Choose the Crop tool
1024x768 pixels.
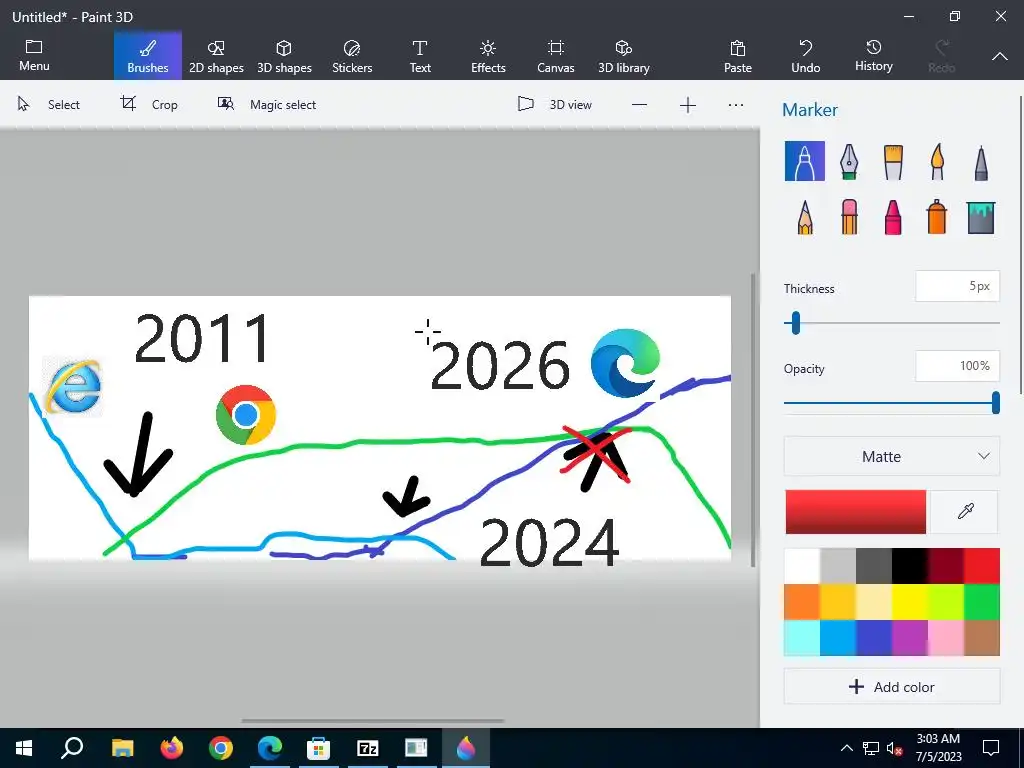(x=149, y=104)
